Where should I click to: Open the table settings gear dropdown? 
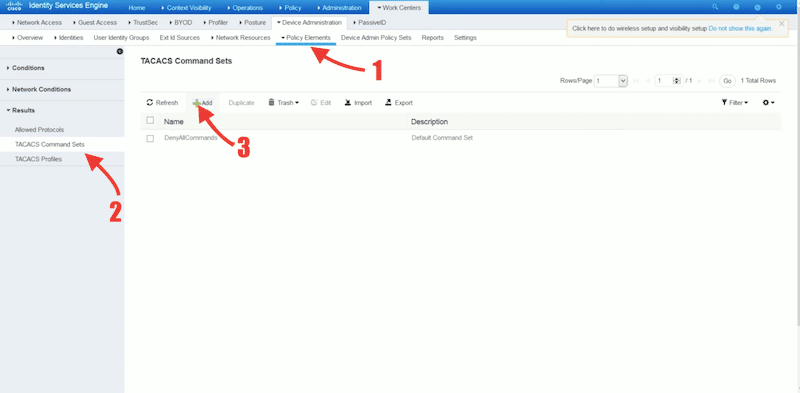click(768, 103)
